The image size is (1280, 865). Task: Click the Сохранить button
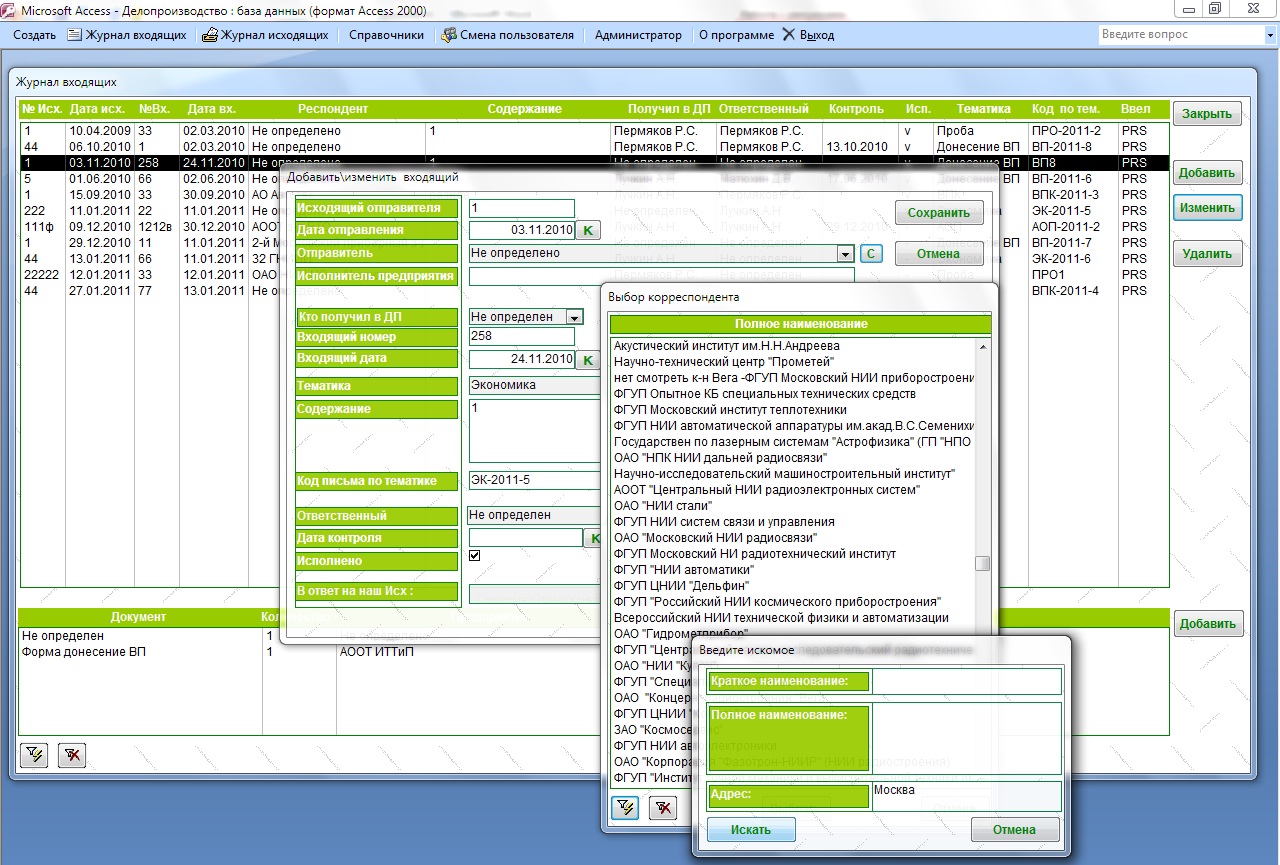[939, 213]
